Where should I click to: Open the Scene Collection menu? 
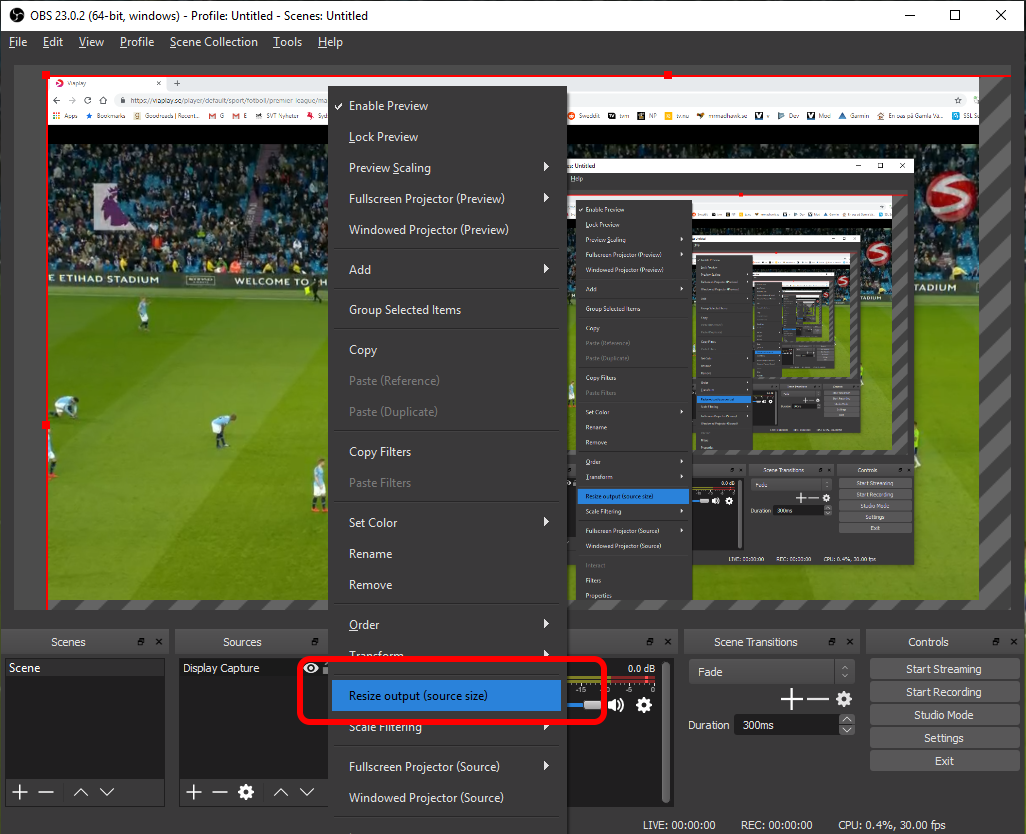tap(213, 42)
